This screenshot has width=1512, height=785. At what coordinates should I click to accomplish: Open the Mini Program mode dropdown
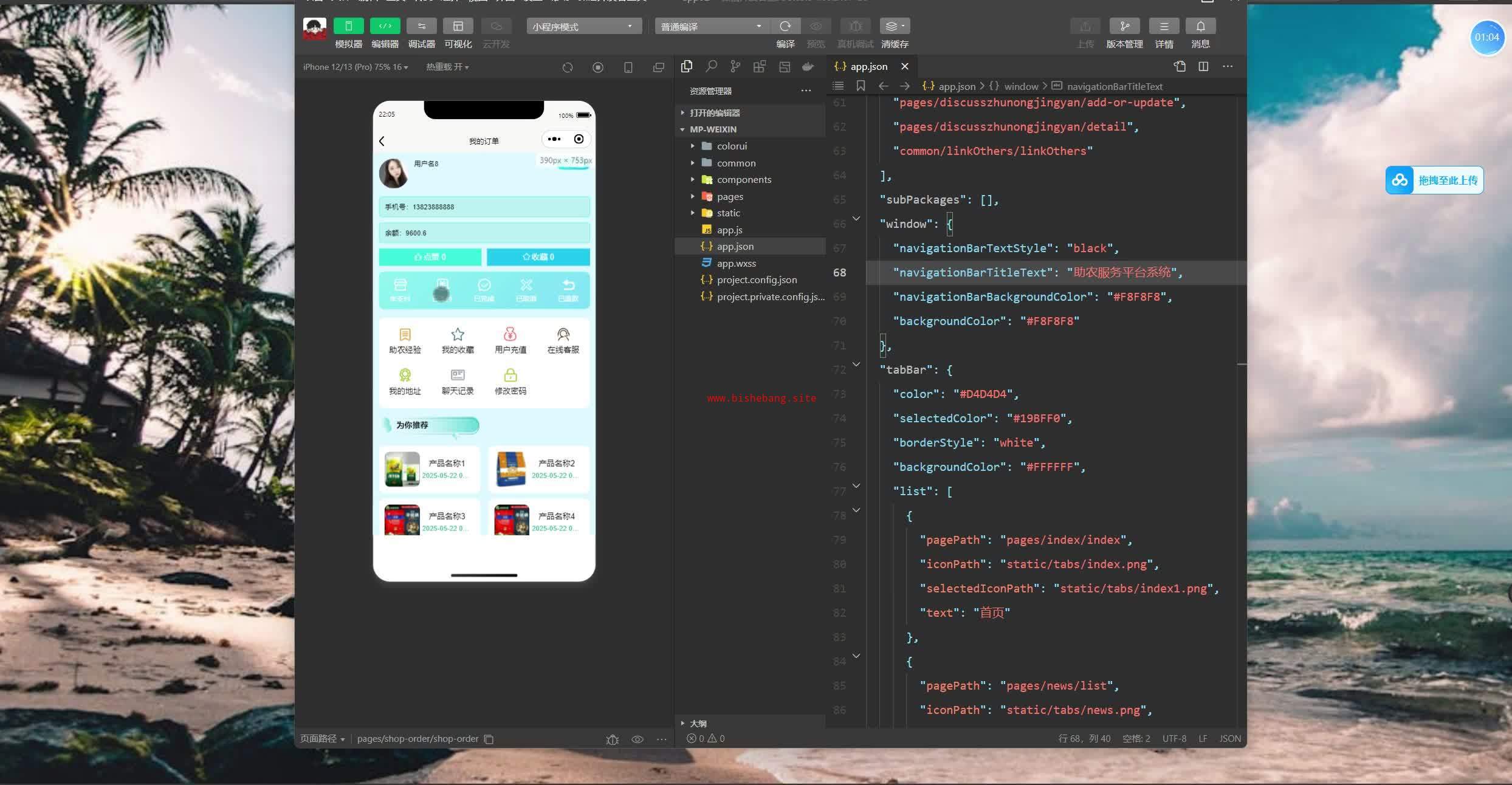click(583, 26)
